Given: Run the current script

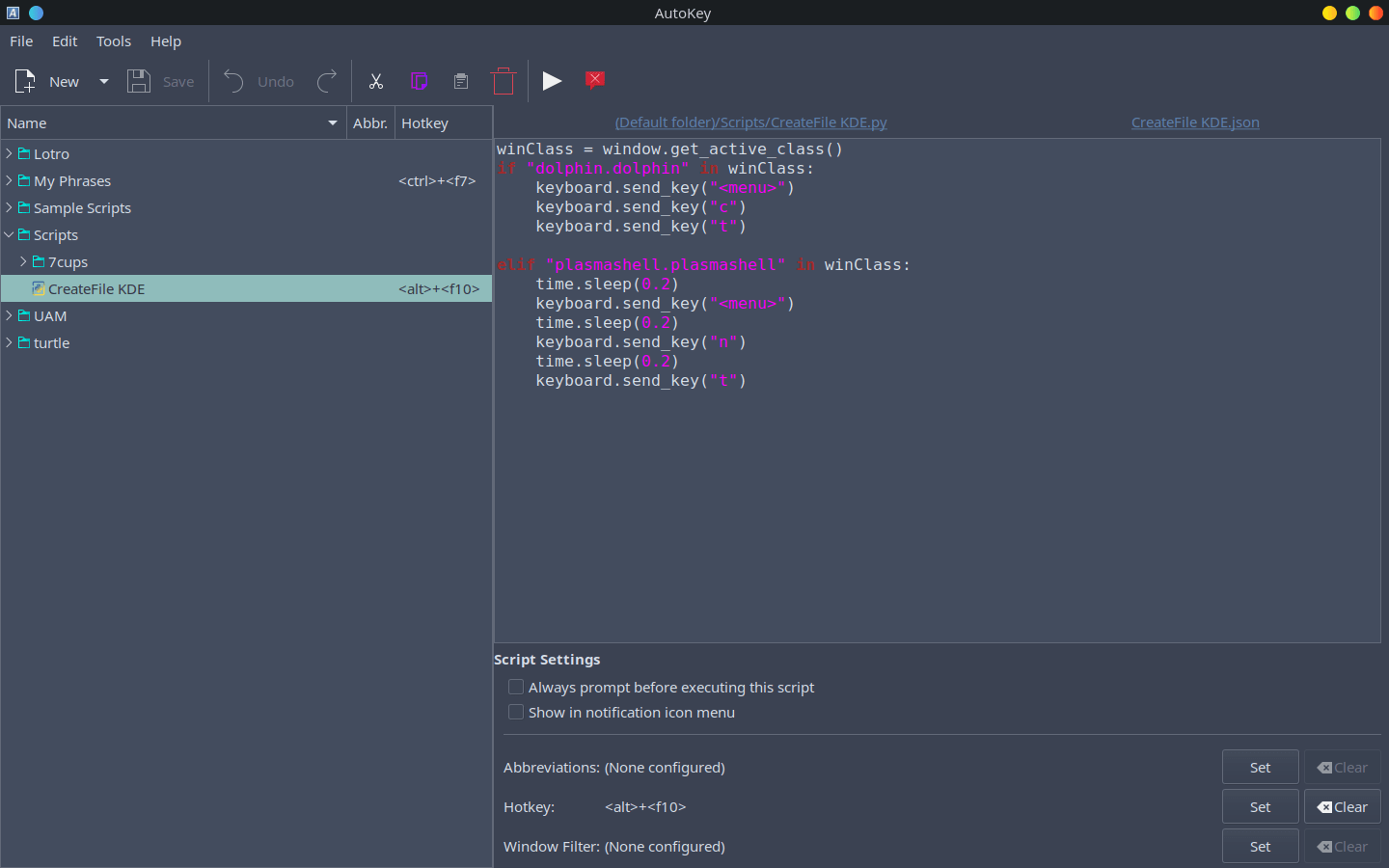Looking at the screenshot, I should click(x=552, y=81).
